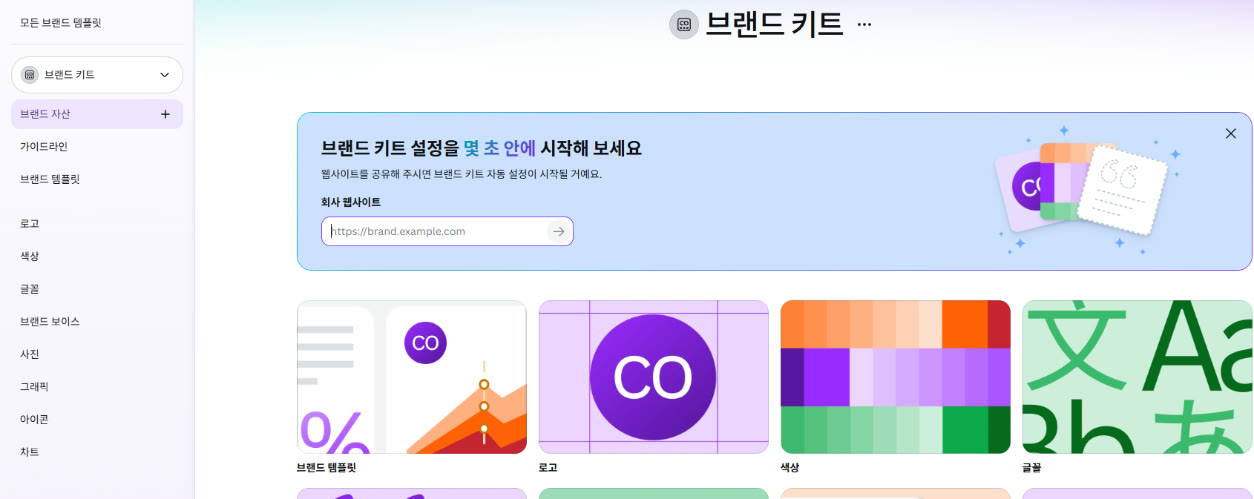Open the 글꼴 card thumbnail
Screen dimensions: 1254x499
click(x=1138, y=377)
